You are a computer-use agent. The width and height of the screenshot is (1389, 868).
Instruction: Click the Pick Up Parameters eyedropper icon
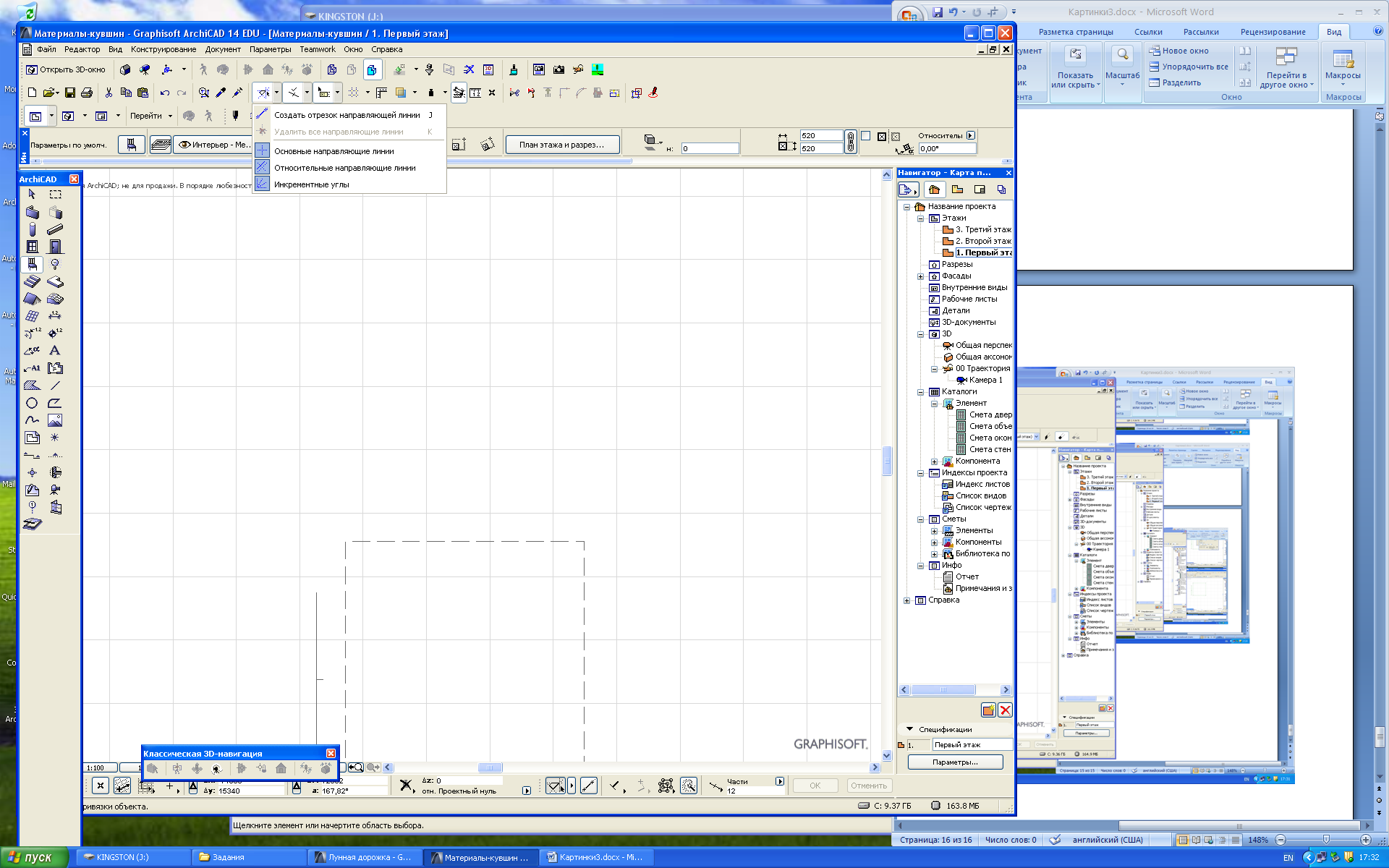point(221,93)
